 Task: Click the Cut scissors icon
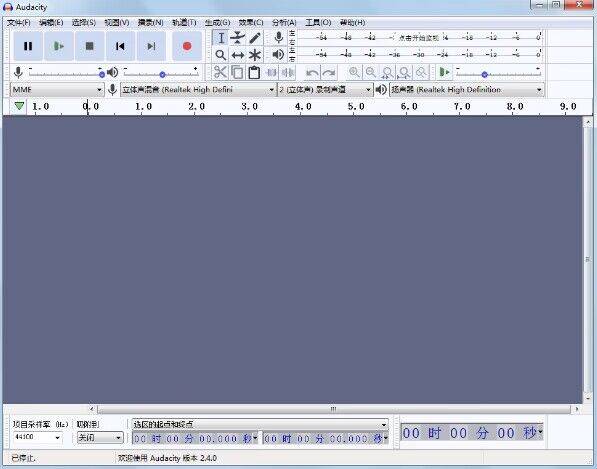(220, 72)
